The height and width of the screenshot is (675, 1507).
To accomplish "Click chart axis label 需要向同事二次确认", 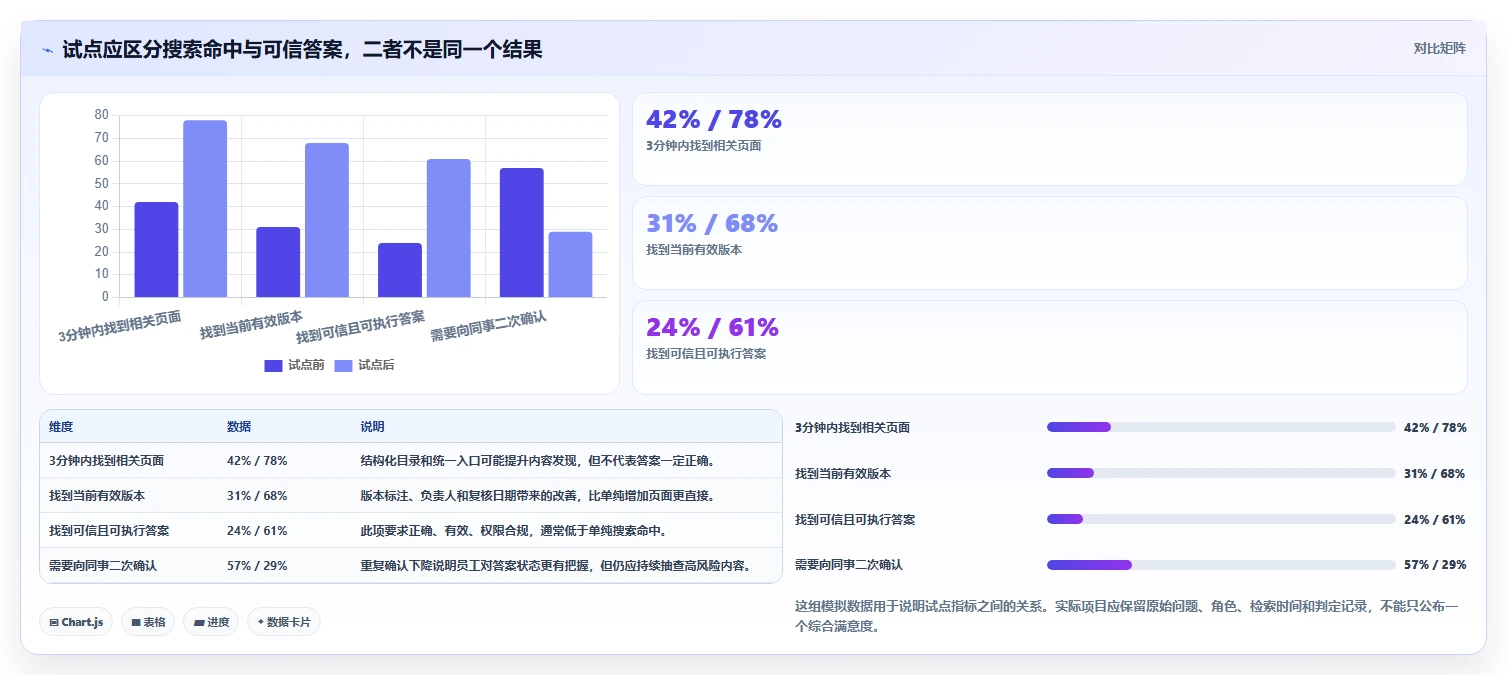I will pyautogui.click(x=488, y=326).
